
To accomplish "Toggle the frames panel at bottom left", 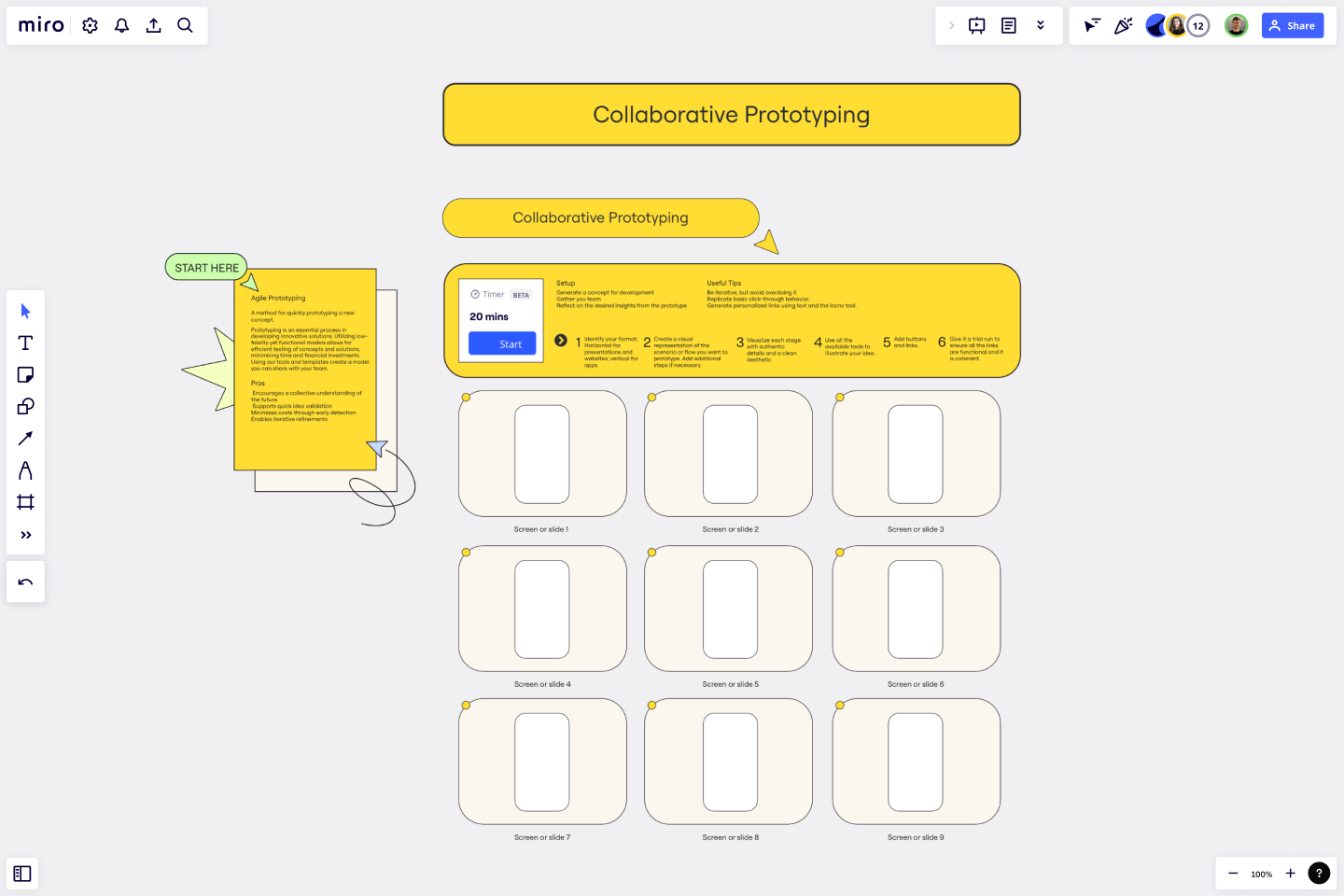I will coord(22,874).
